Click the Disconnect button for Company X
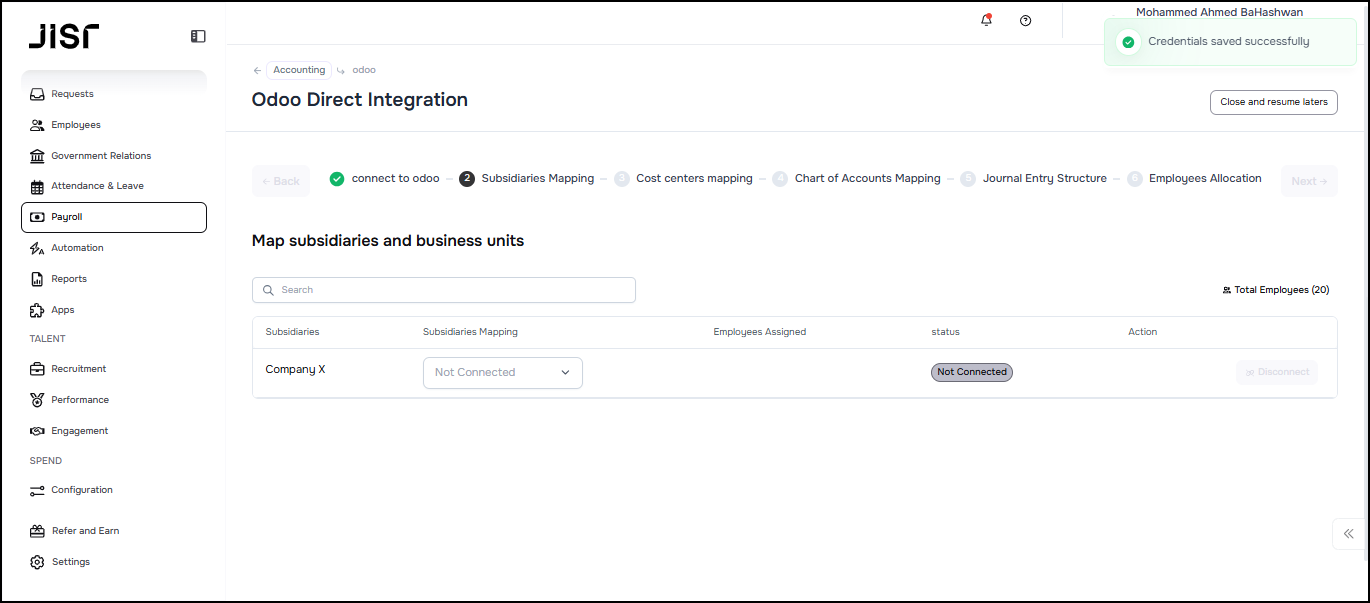Screen dimensions: 1370x603 (x=1276, y=372)
